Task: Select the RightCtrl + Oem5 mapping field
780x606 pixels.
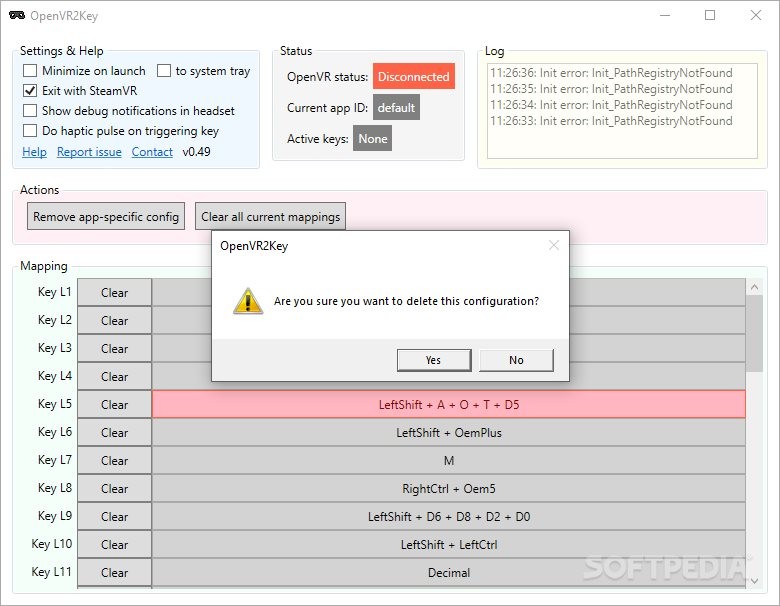Action: 449,488
